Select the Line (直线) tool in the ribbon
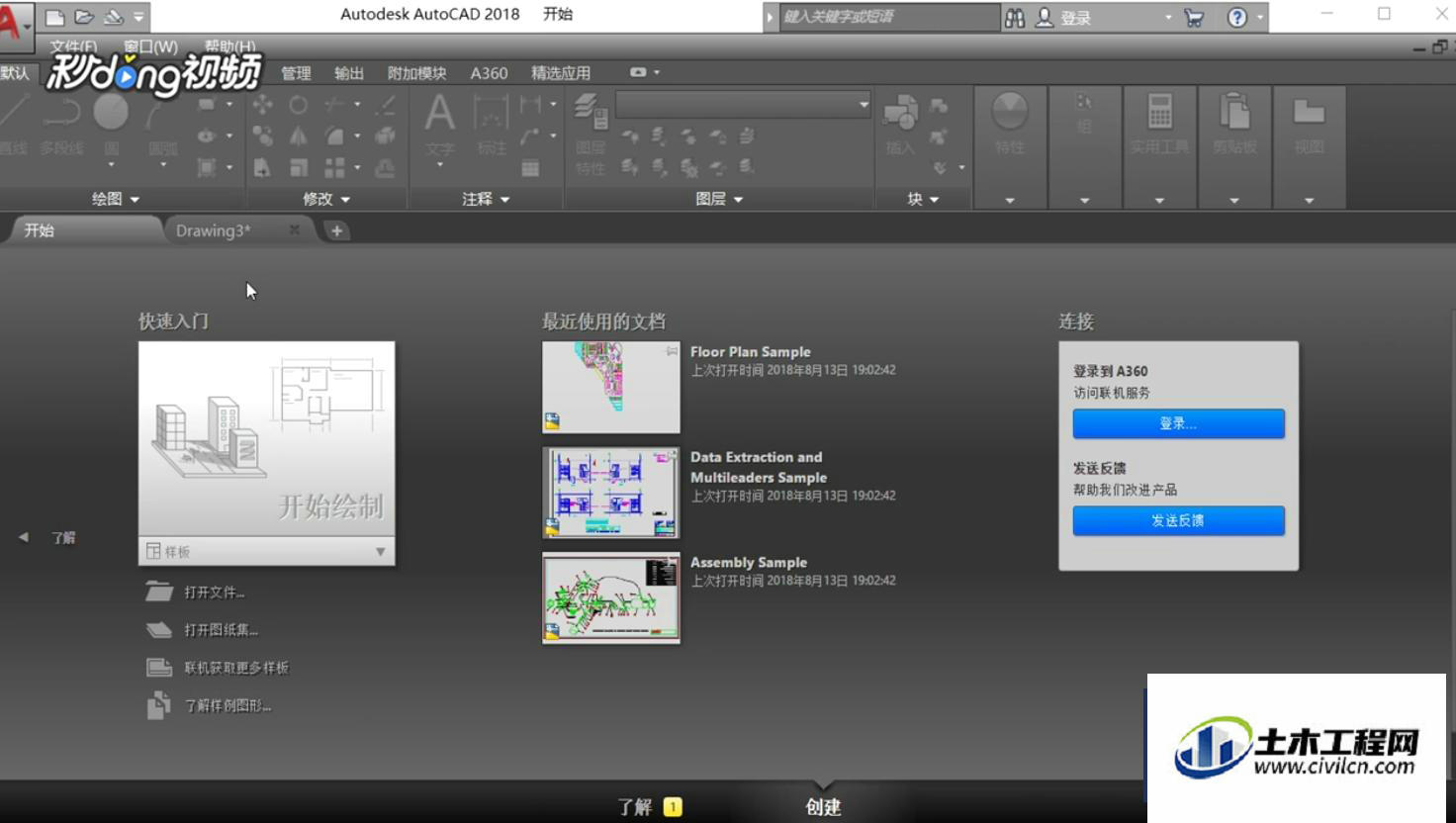The width and height of the screenshot is (1456, 823). point(14,124)
